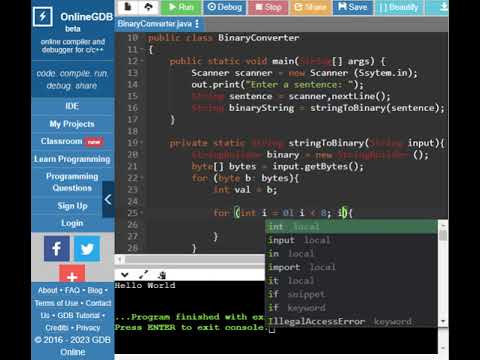Screen dimensions: 480x360
Task: Share on Twitter icon
Action: click(87, 249)
